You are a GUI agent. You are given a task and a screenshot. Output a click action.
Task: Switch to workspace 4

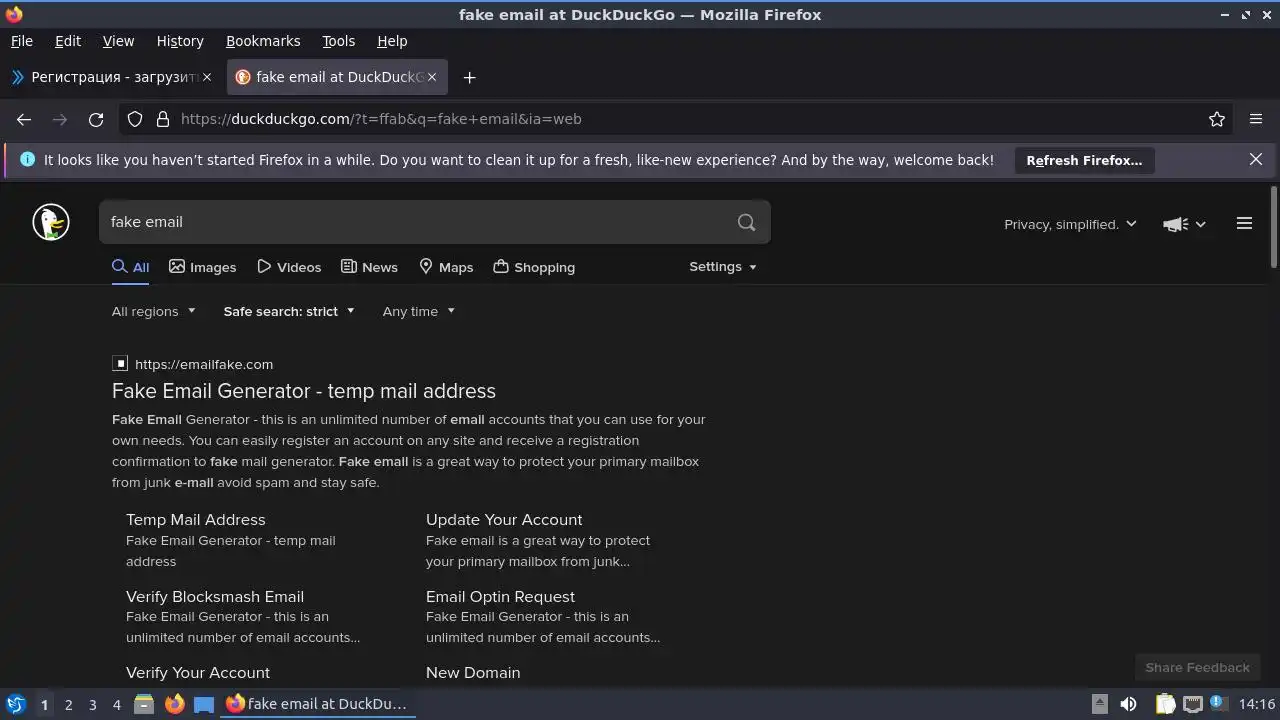coord(116,704)
